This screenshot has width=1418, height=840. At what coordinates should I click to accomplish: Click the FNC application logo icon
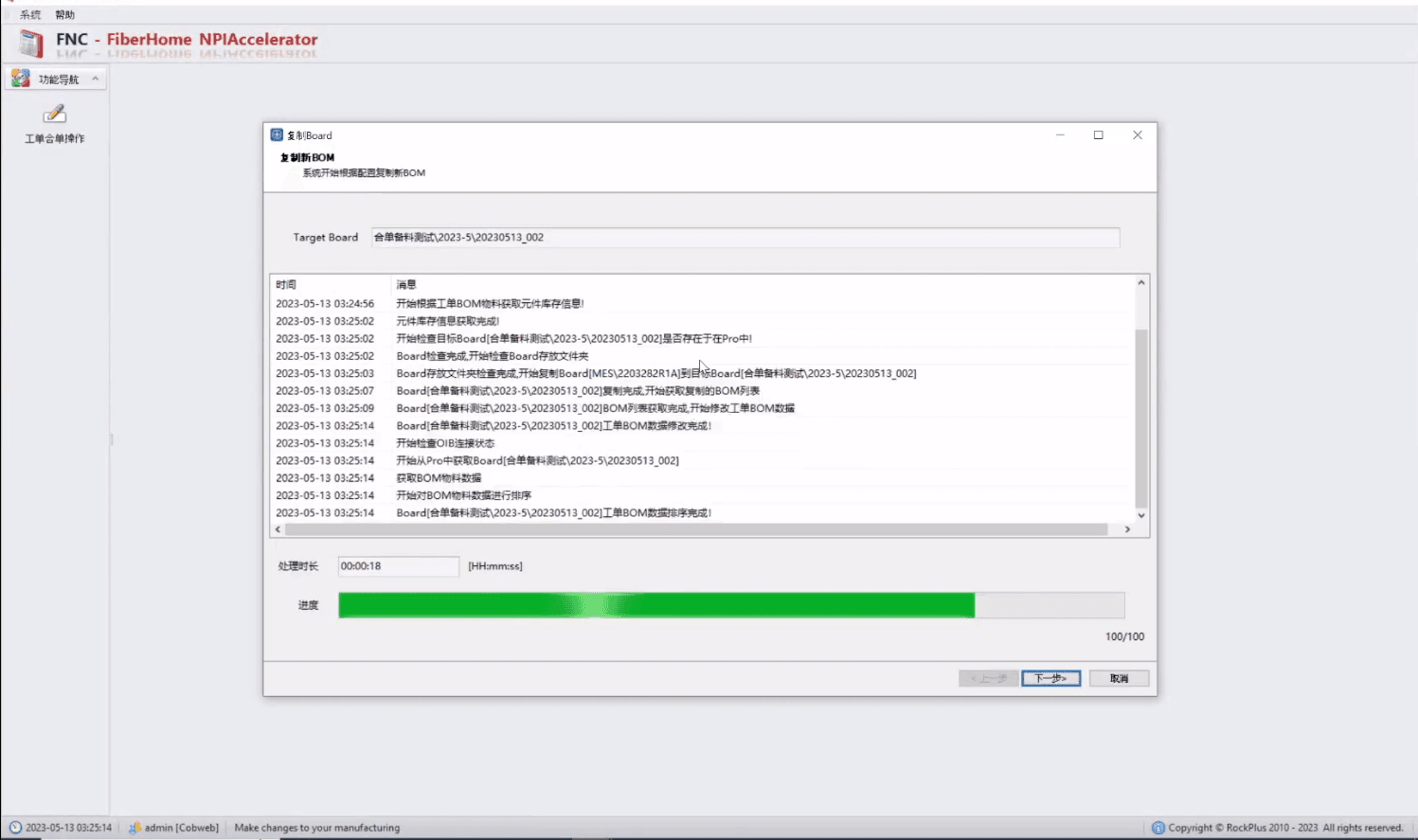[31, 44]
